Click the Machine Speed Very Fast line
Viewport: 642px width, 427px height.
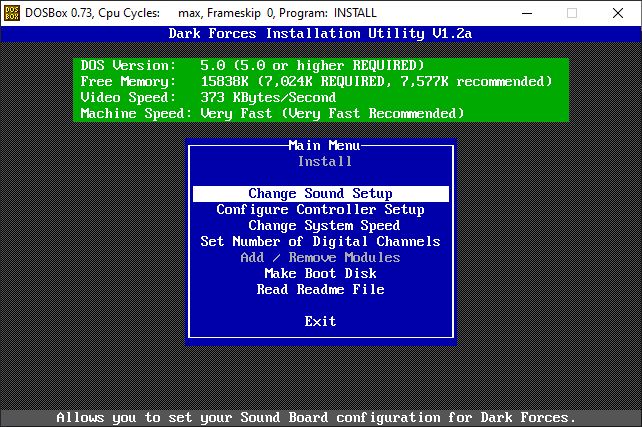click(272, 113)
